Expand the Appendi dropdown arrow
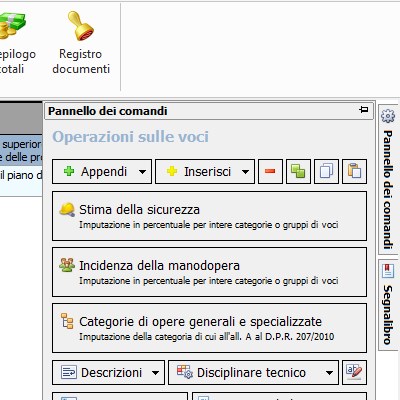The image size is (400, 400). pos(142,172)
